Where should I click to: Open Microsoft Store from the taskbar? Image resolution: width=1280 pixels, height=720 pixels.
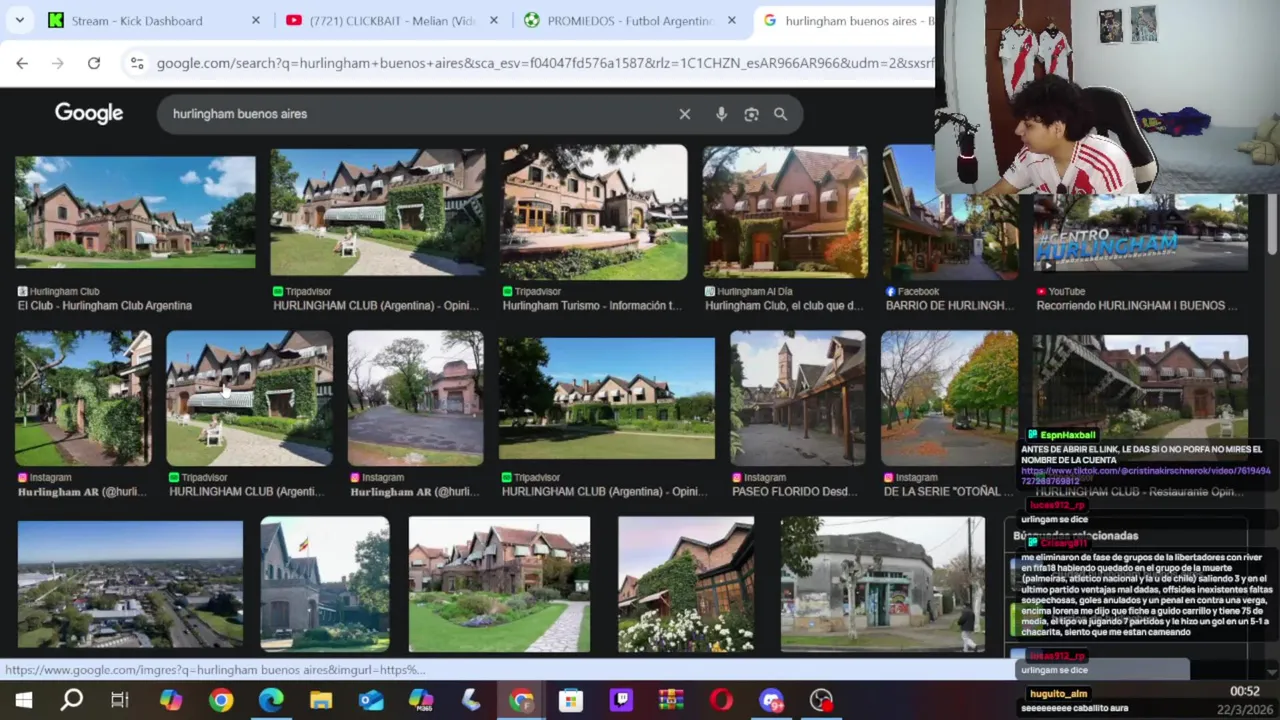(571, 700)
